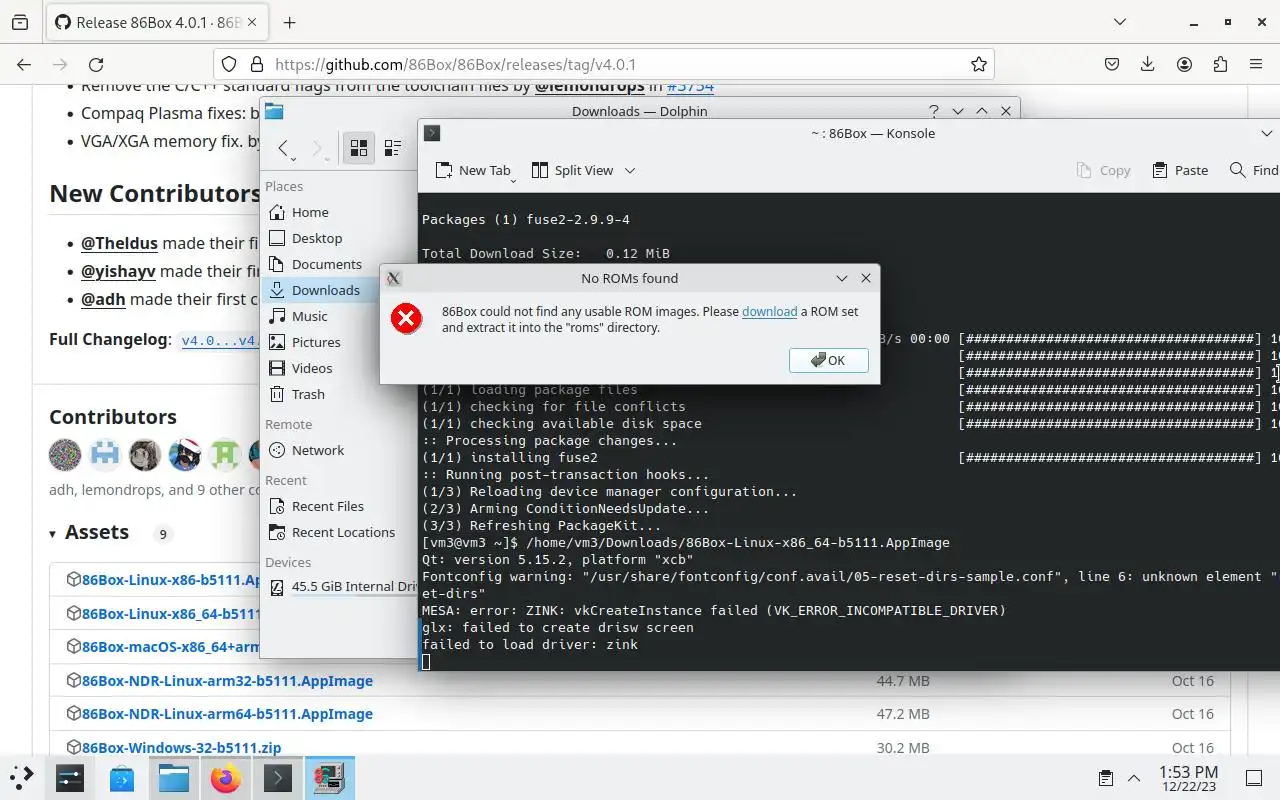This screenshot has width=1280, height=800.
Task: Click the Dolphin folder window icon
Action: click(273, 111)
